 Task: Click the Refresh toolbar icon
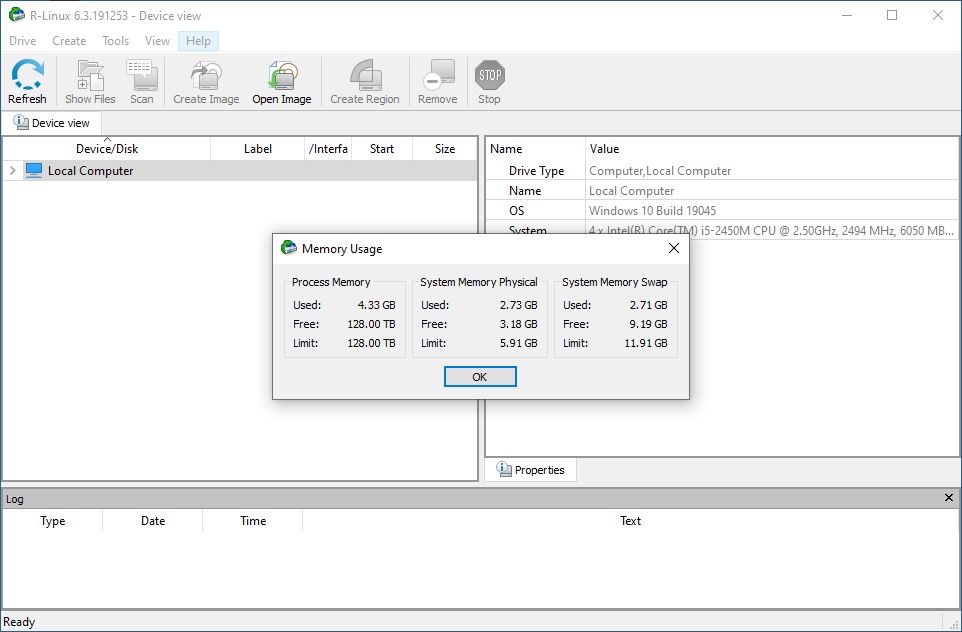point(27,75)
